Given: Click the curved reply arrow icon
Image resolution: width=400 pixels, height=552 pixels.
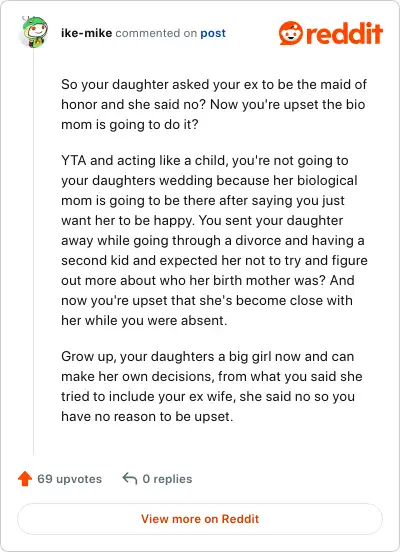Looking at the screenshot, I should click(x=130, y=479).
